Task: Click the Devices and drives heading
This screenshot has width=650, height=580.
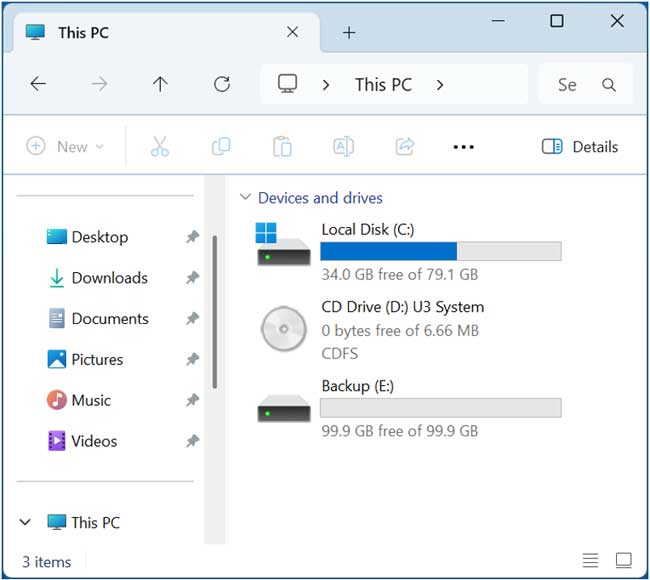Action: (x=320, y=198)
